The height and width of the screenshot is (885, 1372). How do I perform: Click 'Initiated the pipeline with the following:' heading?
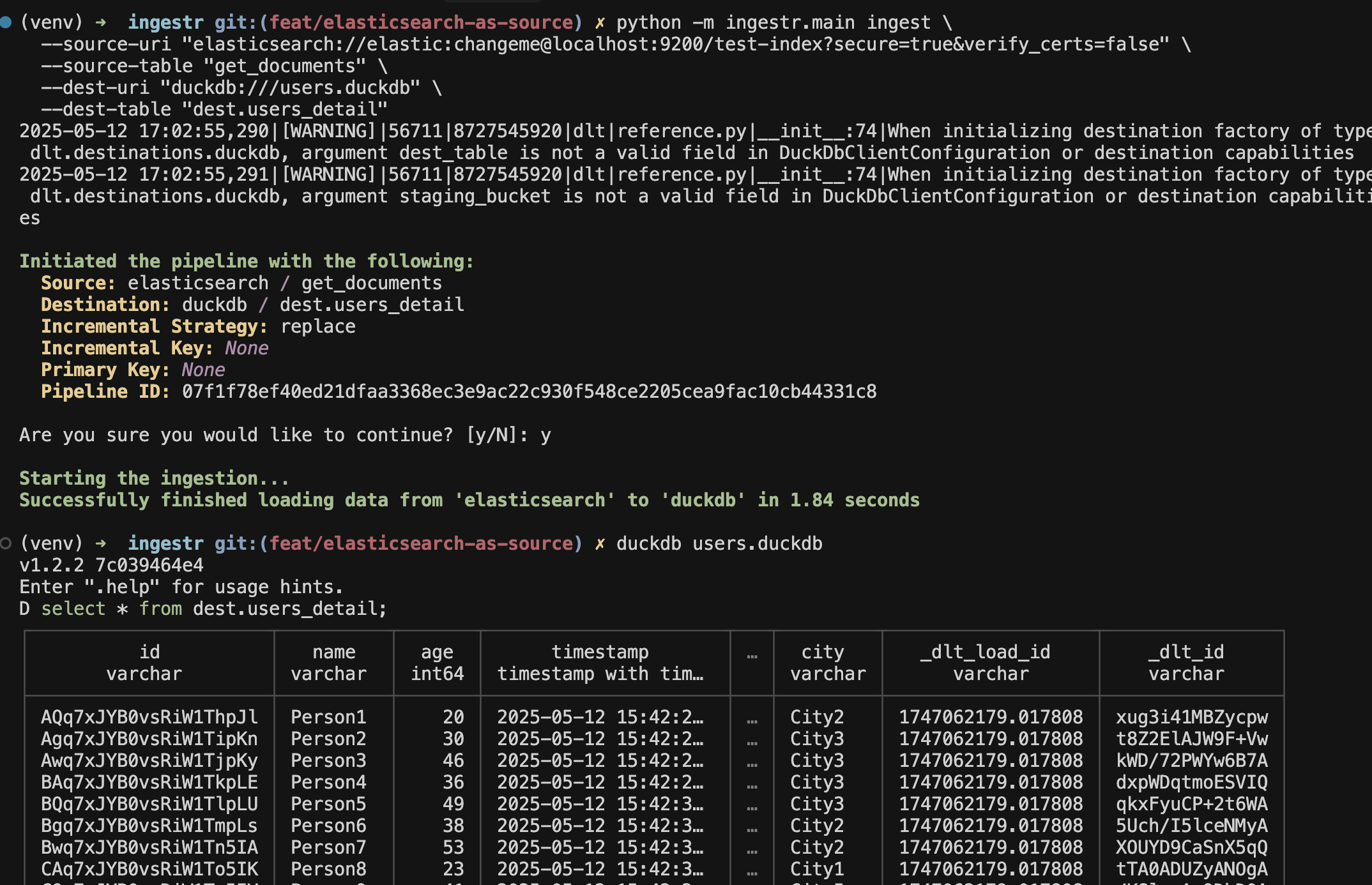coord(247,261)
